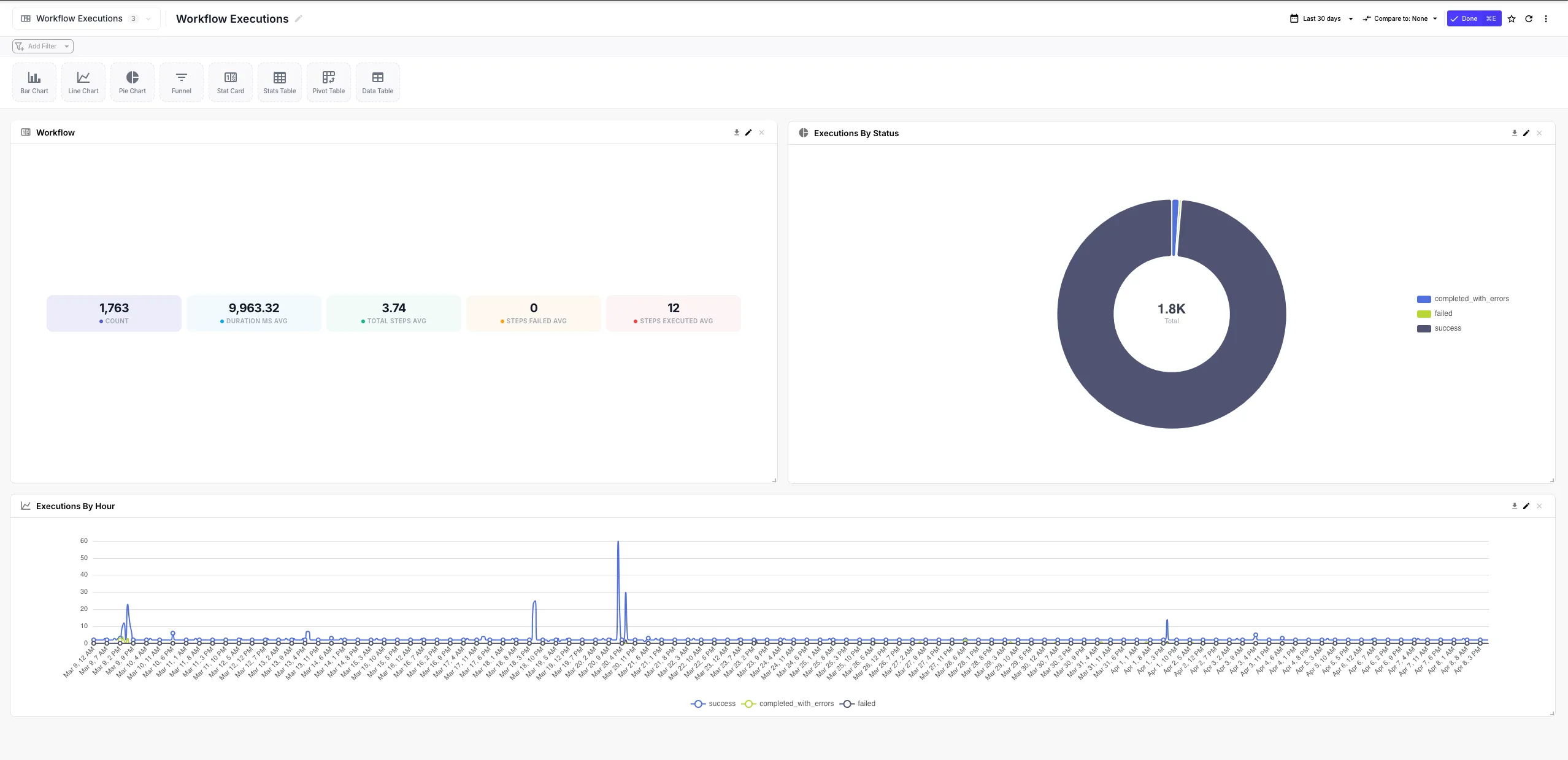Select the Data Table visualization tab
The height and width of the screenshot is (760, 1568).
377,82
